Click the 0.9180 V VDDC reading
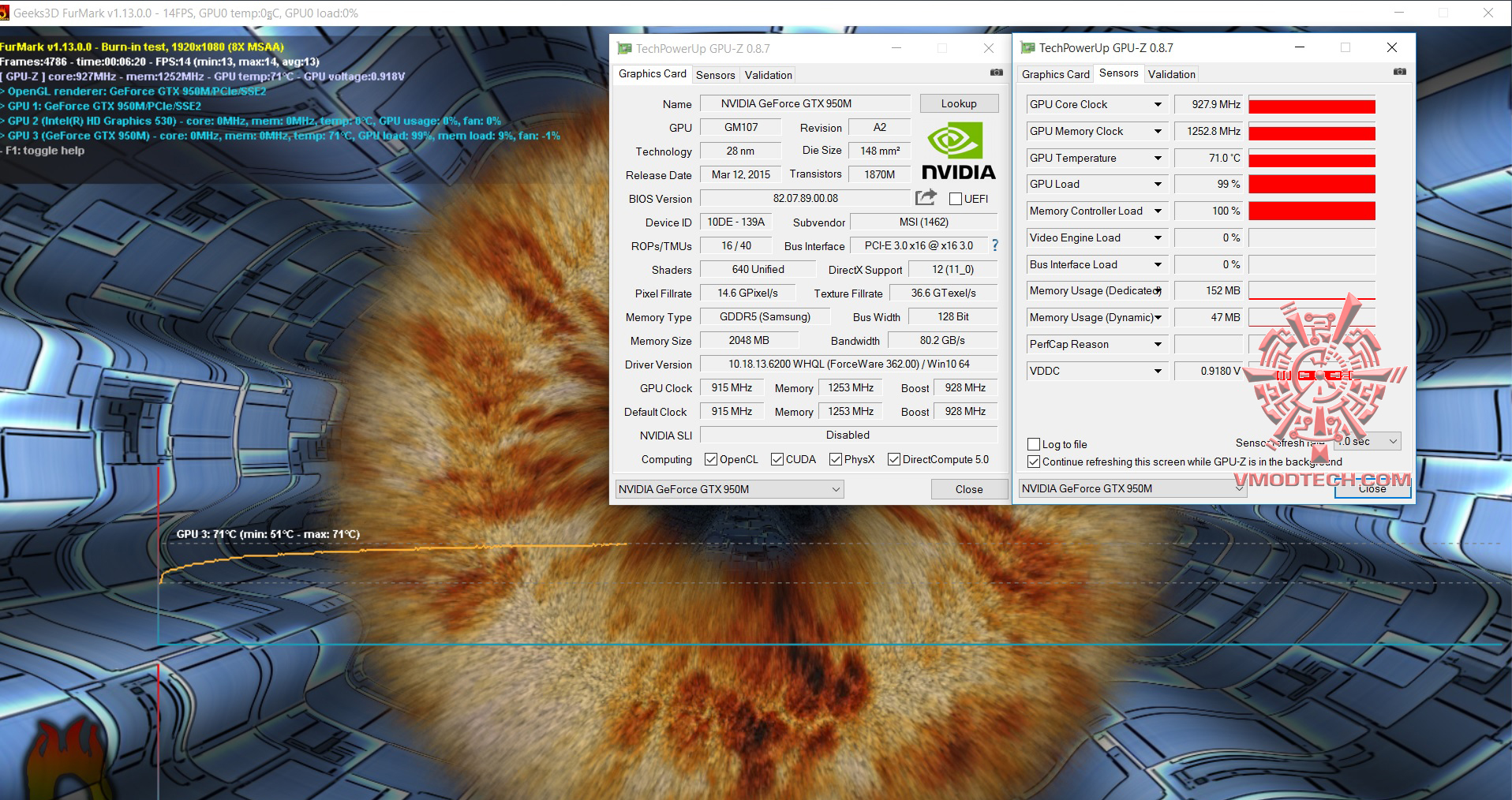This screenshot has height=800, width=1512. point(1209,371)
